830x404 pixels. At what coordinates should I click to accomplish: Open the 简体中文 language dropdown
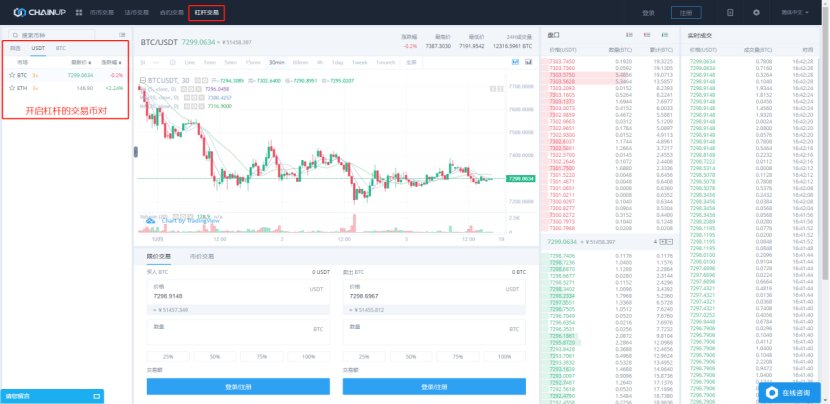point(795,12)
